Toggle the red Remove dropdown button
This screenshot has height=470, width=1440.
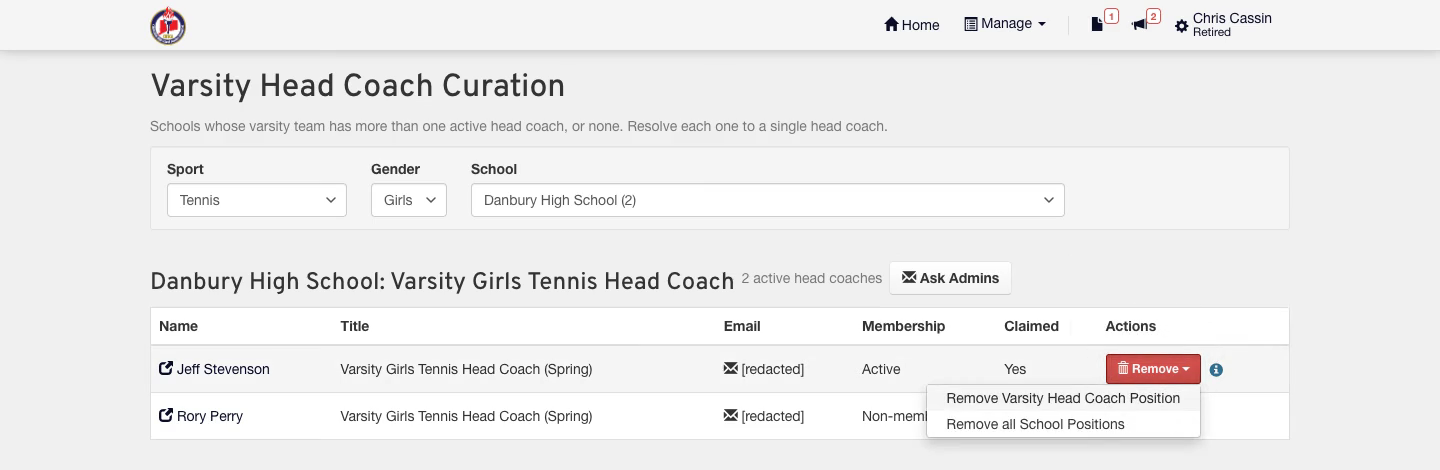coord(1153,369)
